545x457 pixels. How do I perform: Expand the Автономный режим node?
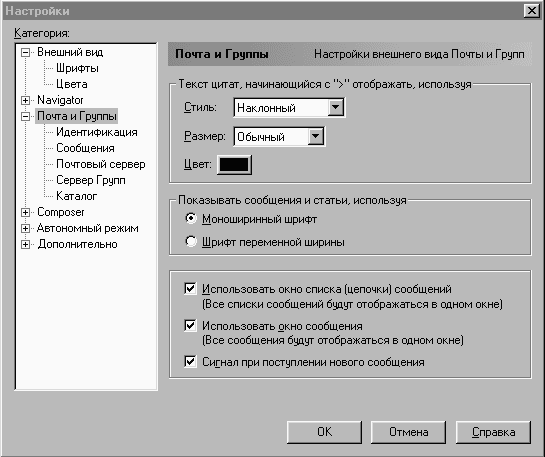25,228
